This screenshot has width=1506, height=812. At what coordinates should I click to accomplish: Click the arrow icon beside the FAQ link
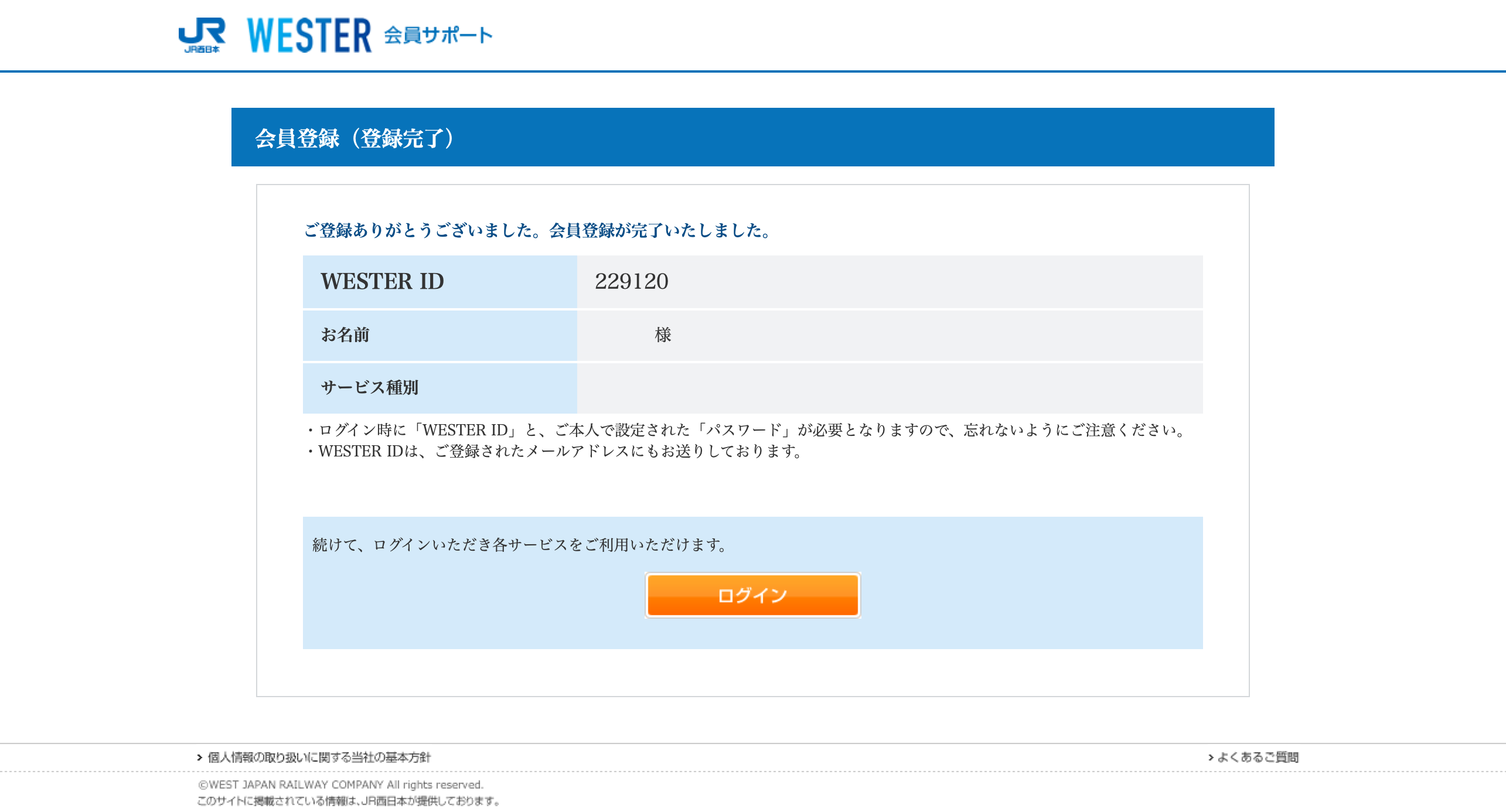(x=1211, y=757)
